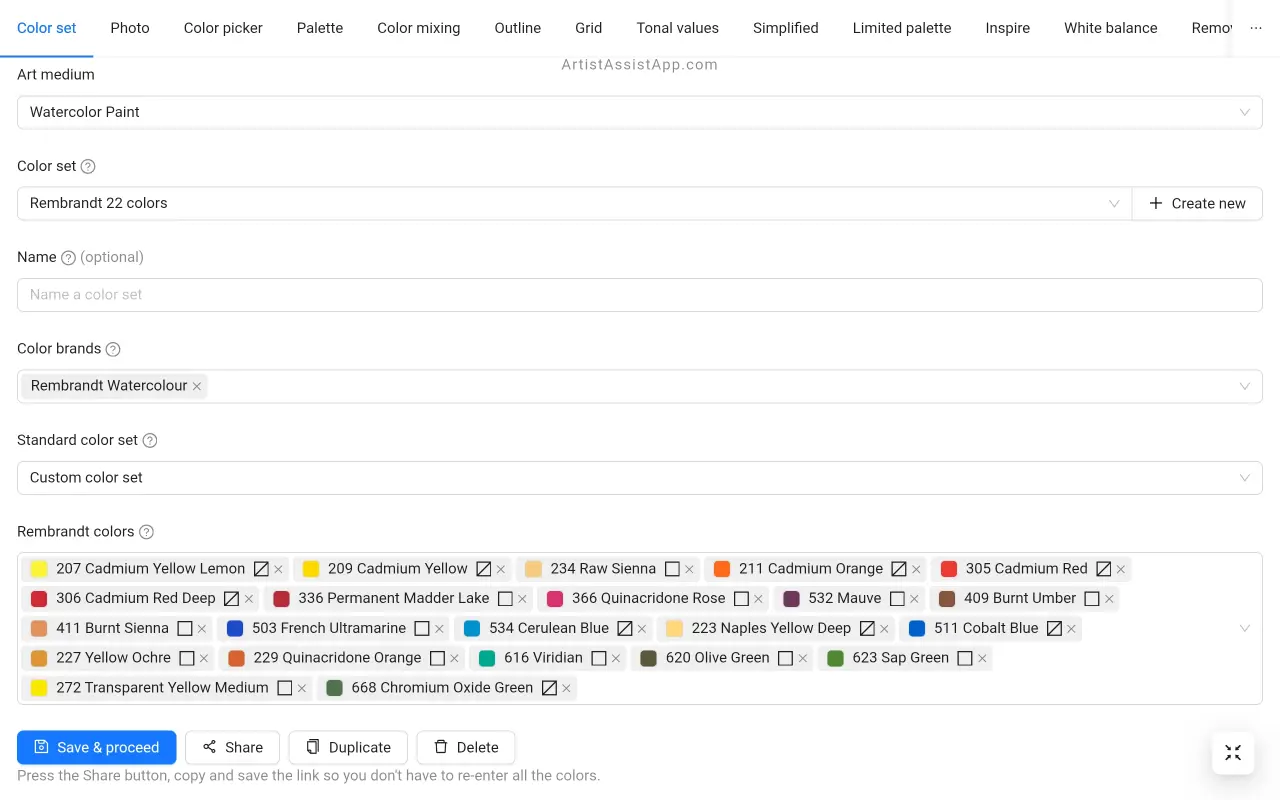This screenshot has width=1280, height=800.
Task: Expand the Rembrandt colors list arrow
Action: (x=1245, y=628)
